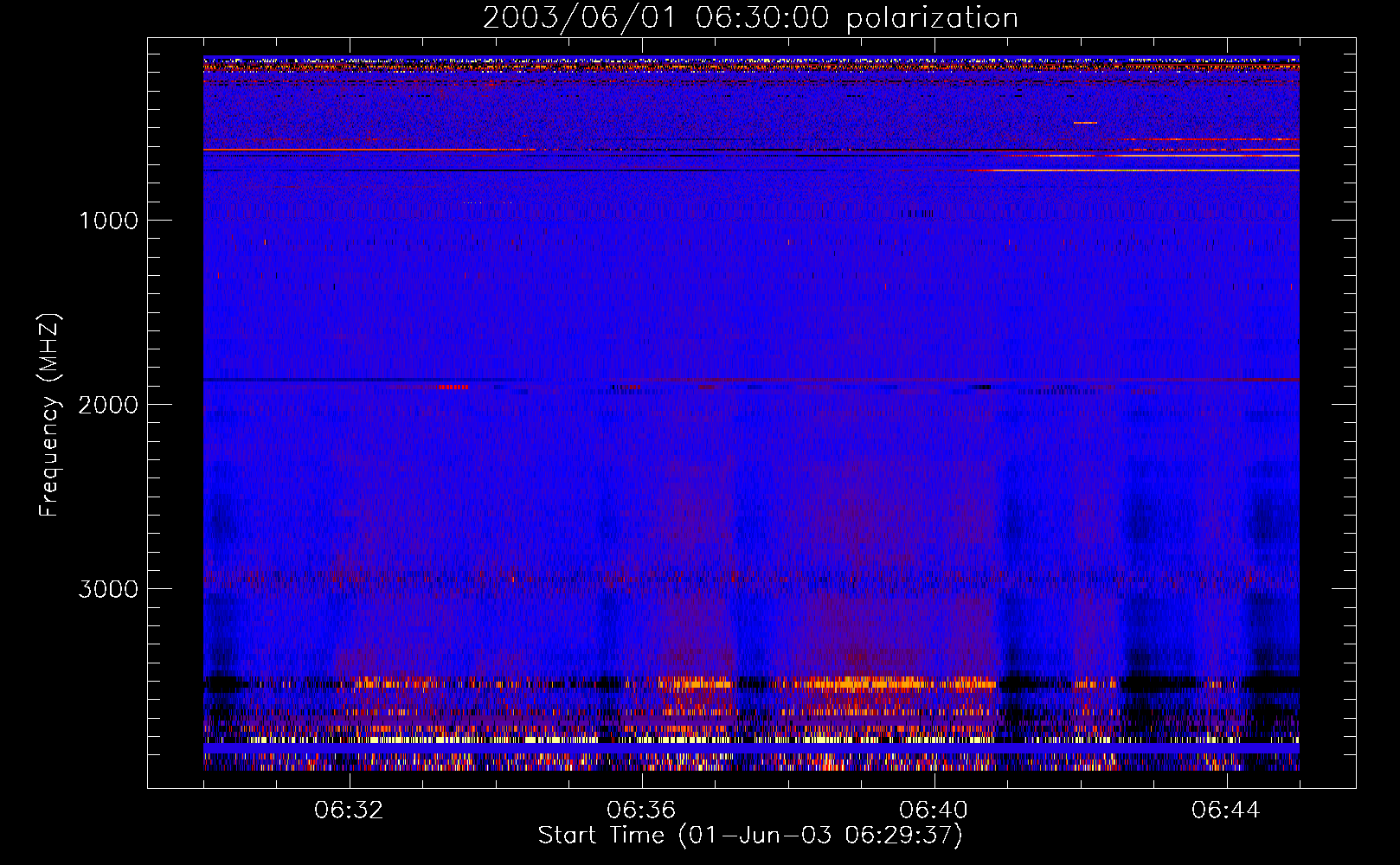
Task: Click the plot title '2003/06/01 06:30:00 polarization'
Action: (x=750, y=17)
